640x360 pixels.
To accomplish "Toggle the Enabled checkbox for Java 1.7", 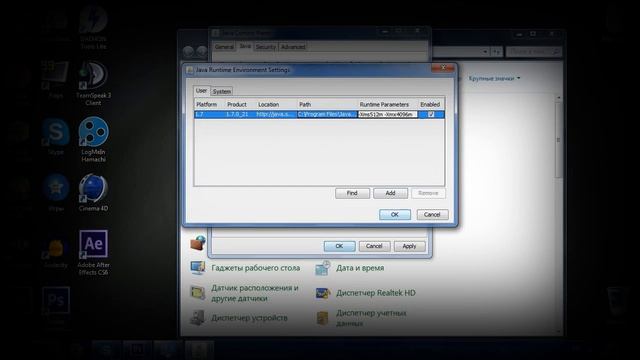I will (431, 114).
